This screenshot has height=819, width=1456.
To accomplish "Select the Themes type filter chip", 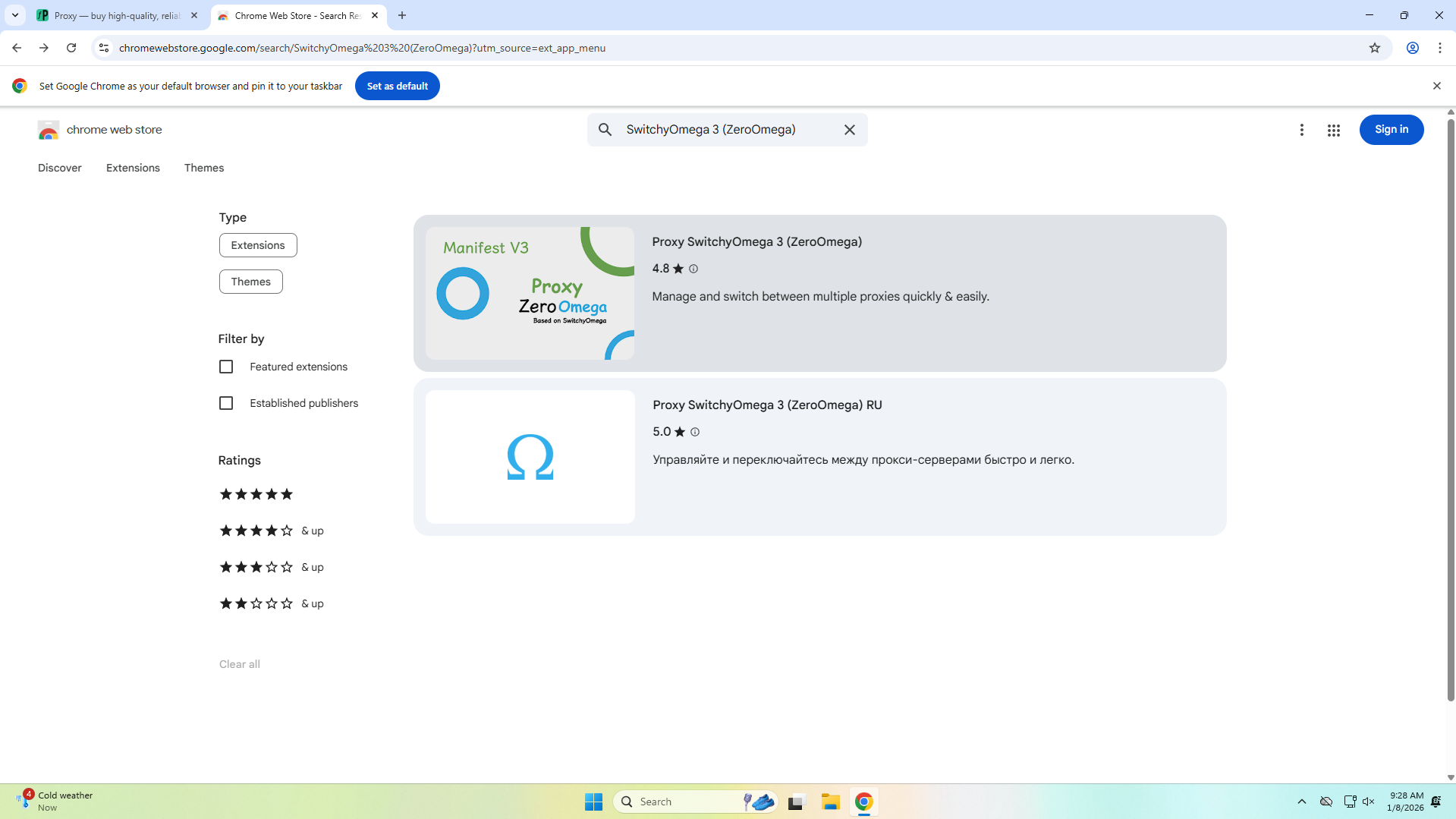I will coord(251,282).
